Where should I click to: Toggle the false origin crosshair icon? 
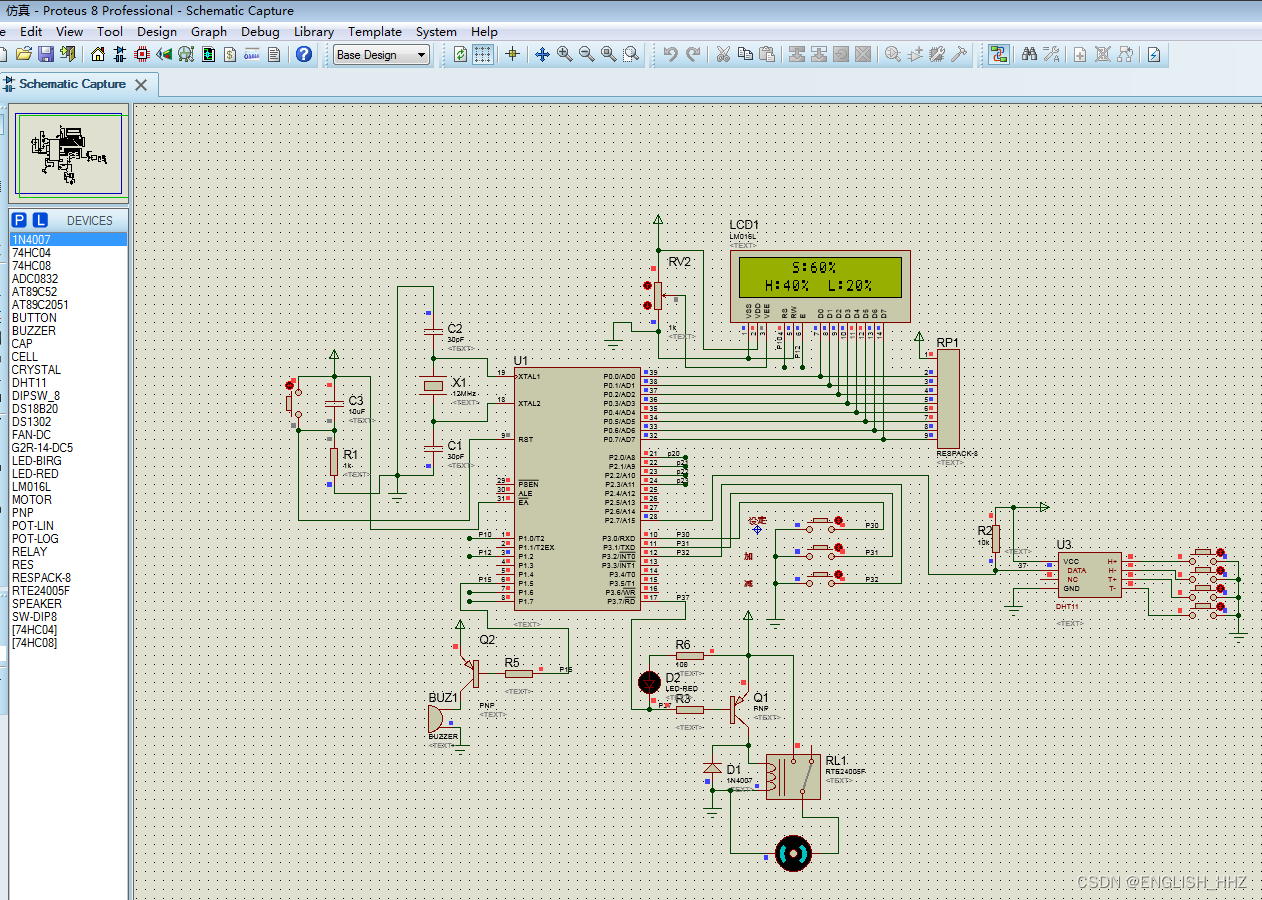coord(512,54)
